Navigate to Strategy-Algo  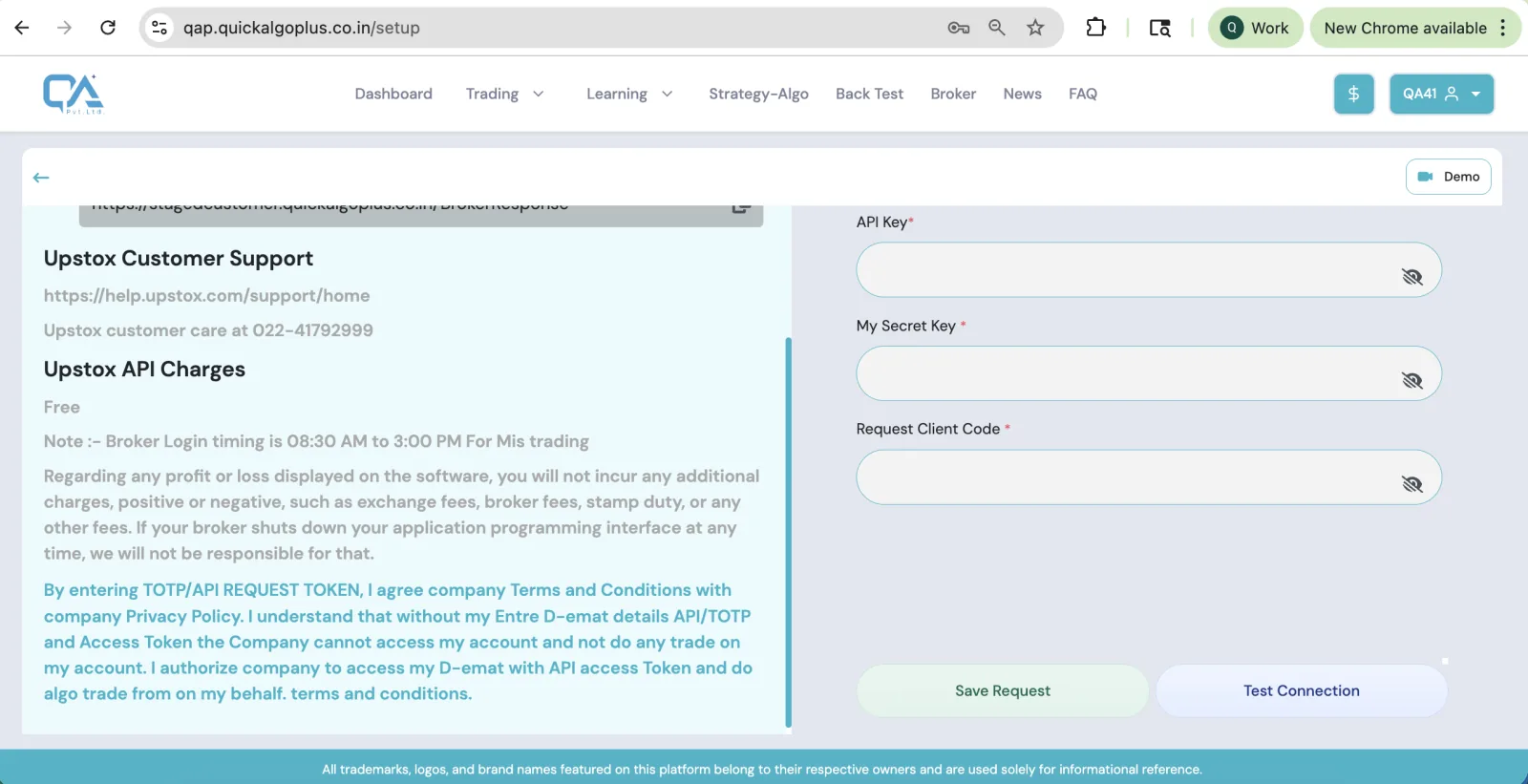click(x=758, y=94)
